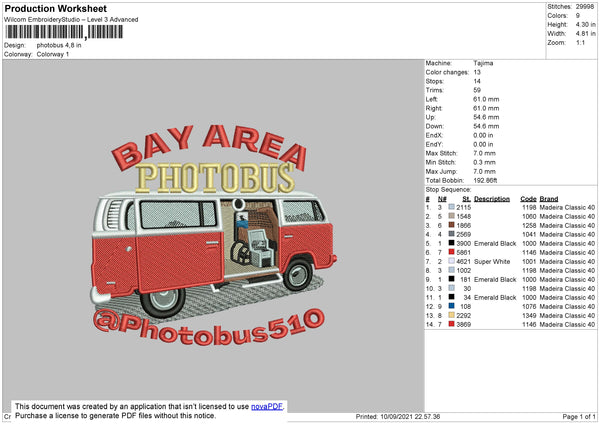
Task: Click the Width value '4.81 in'
Action: (x=585, y=34)
